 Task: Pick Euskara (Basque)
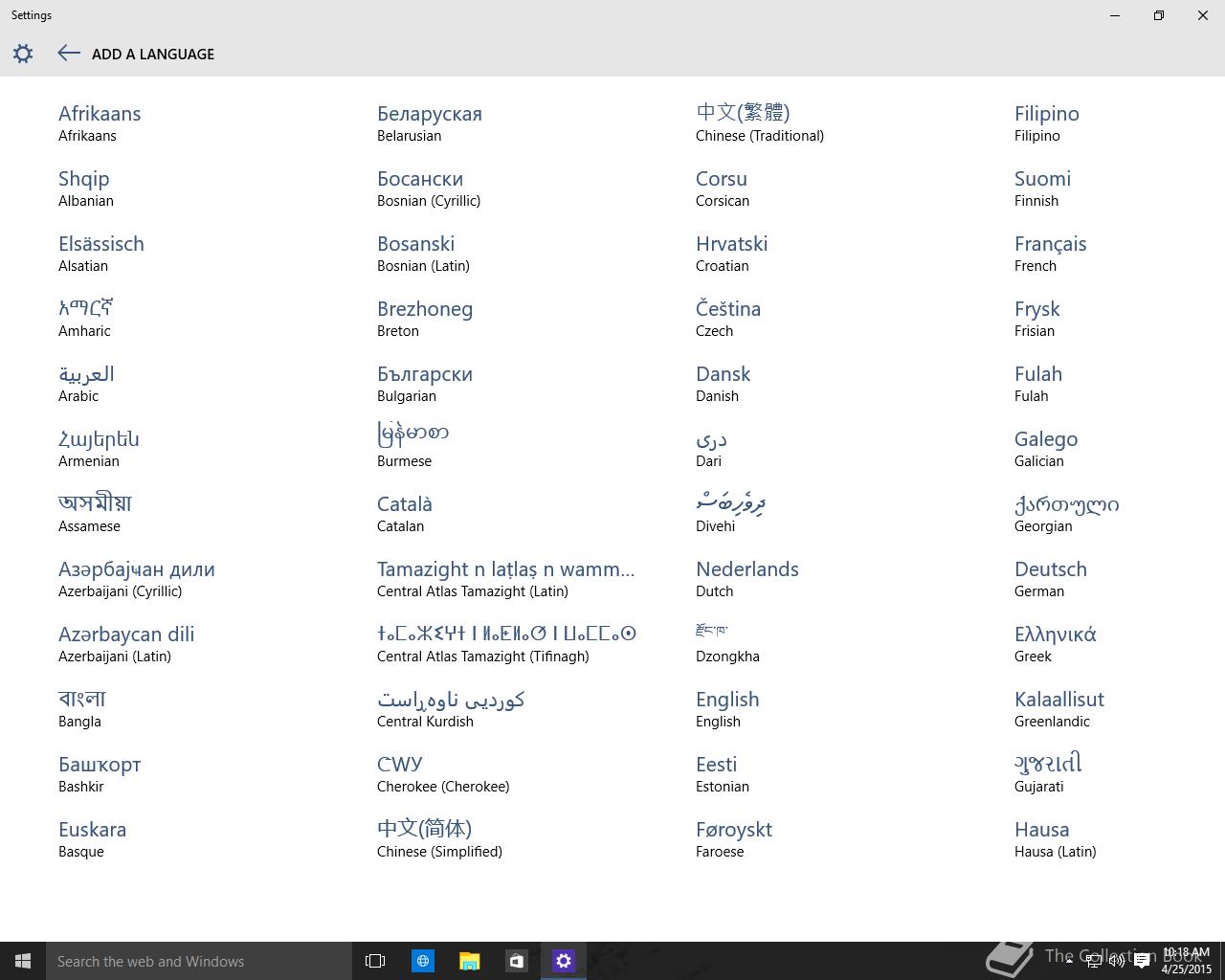(92, 839)
